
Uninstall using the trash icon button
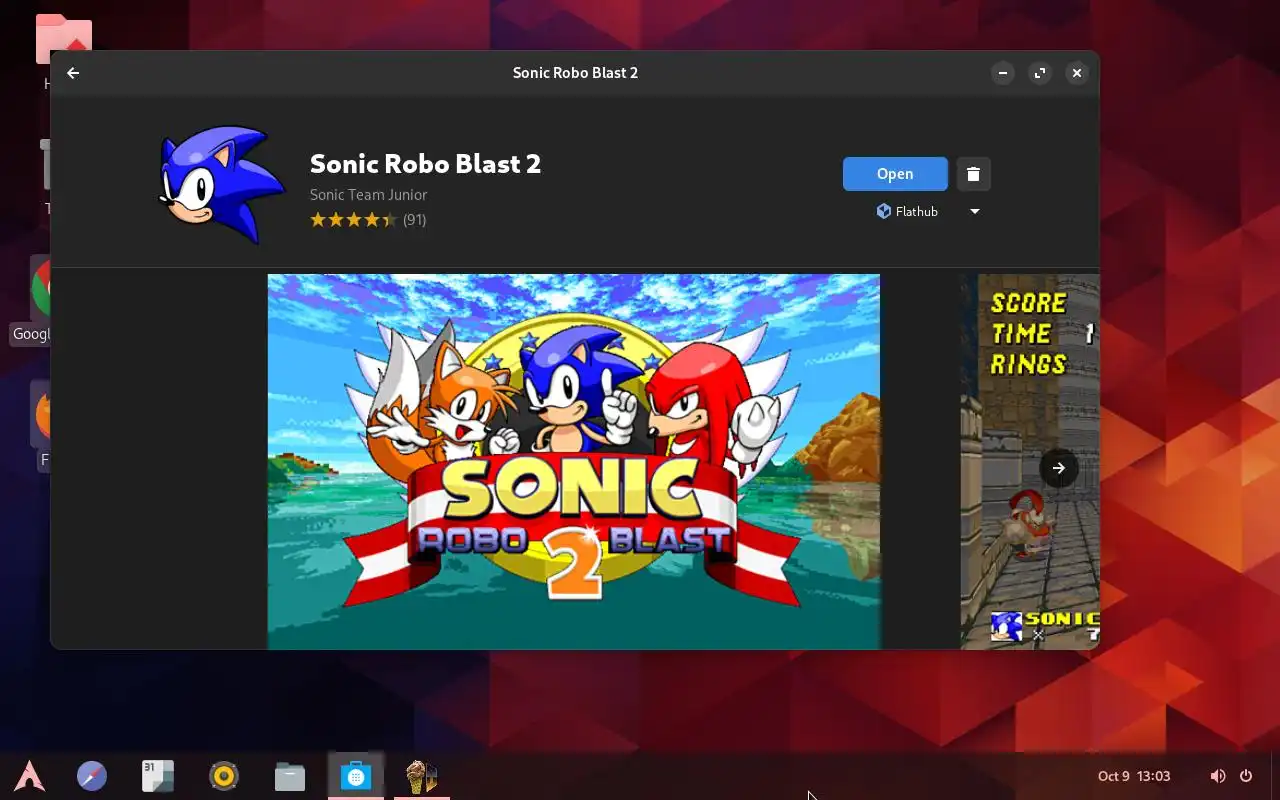click(973, 174)
